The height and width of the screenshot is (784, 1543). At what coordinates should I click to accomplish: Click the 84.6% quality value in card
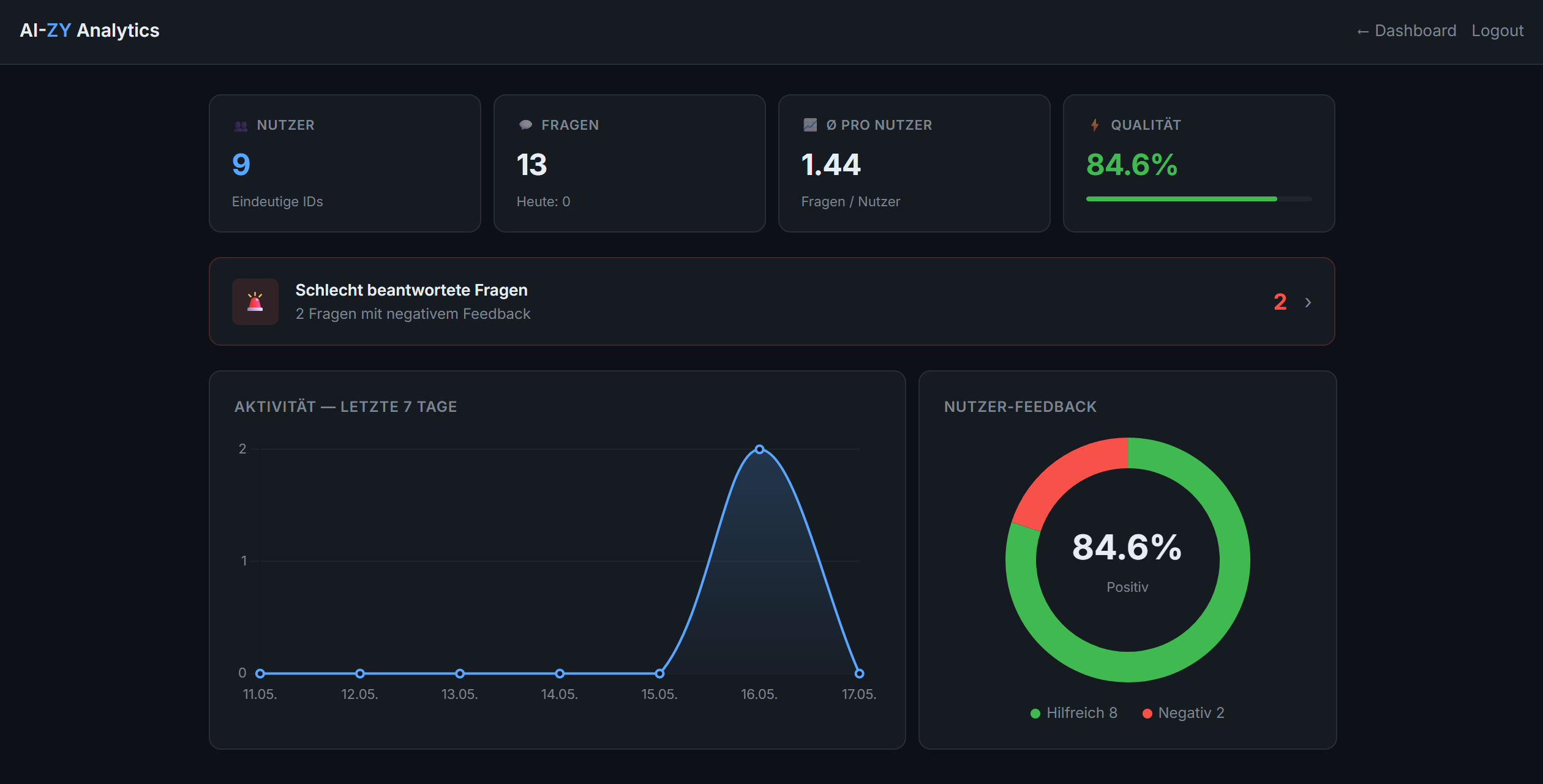1132,165
